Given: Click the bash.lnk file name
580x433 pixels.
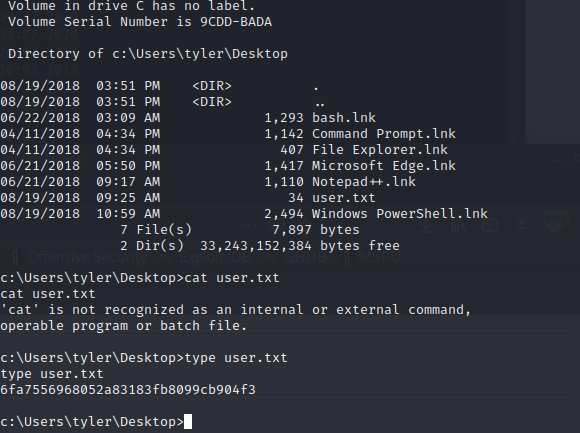Looking at the screenshot, I should pyautogui.click(x=344, y=118).
